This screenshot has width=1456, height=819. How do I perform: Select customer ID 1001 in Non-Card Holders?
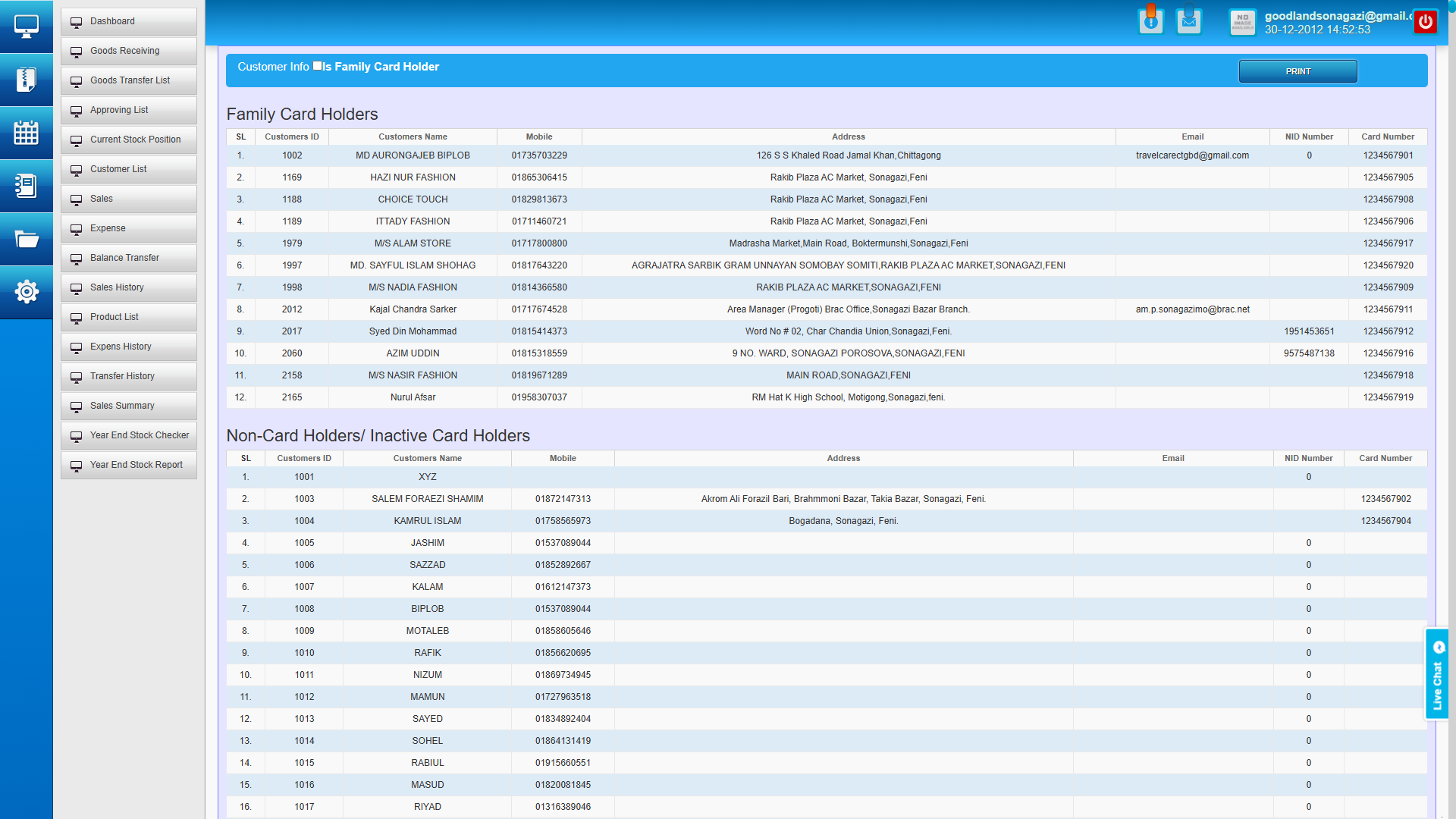(x=303, y=476)
